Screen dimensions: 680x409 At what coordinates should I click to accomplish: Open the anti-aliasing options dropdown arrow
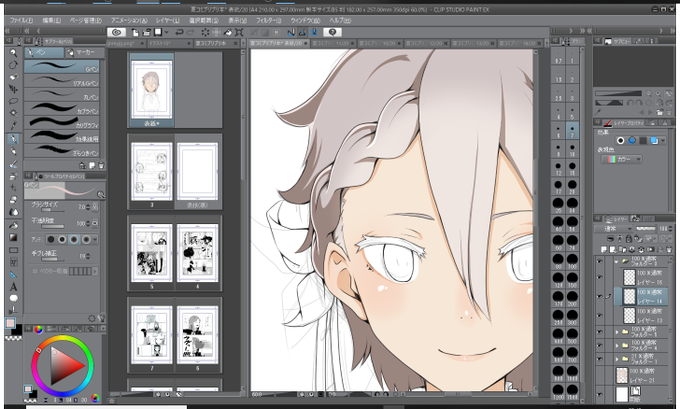tap(95, 239)
